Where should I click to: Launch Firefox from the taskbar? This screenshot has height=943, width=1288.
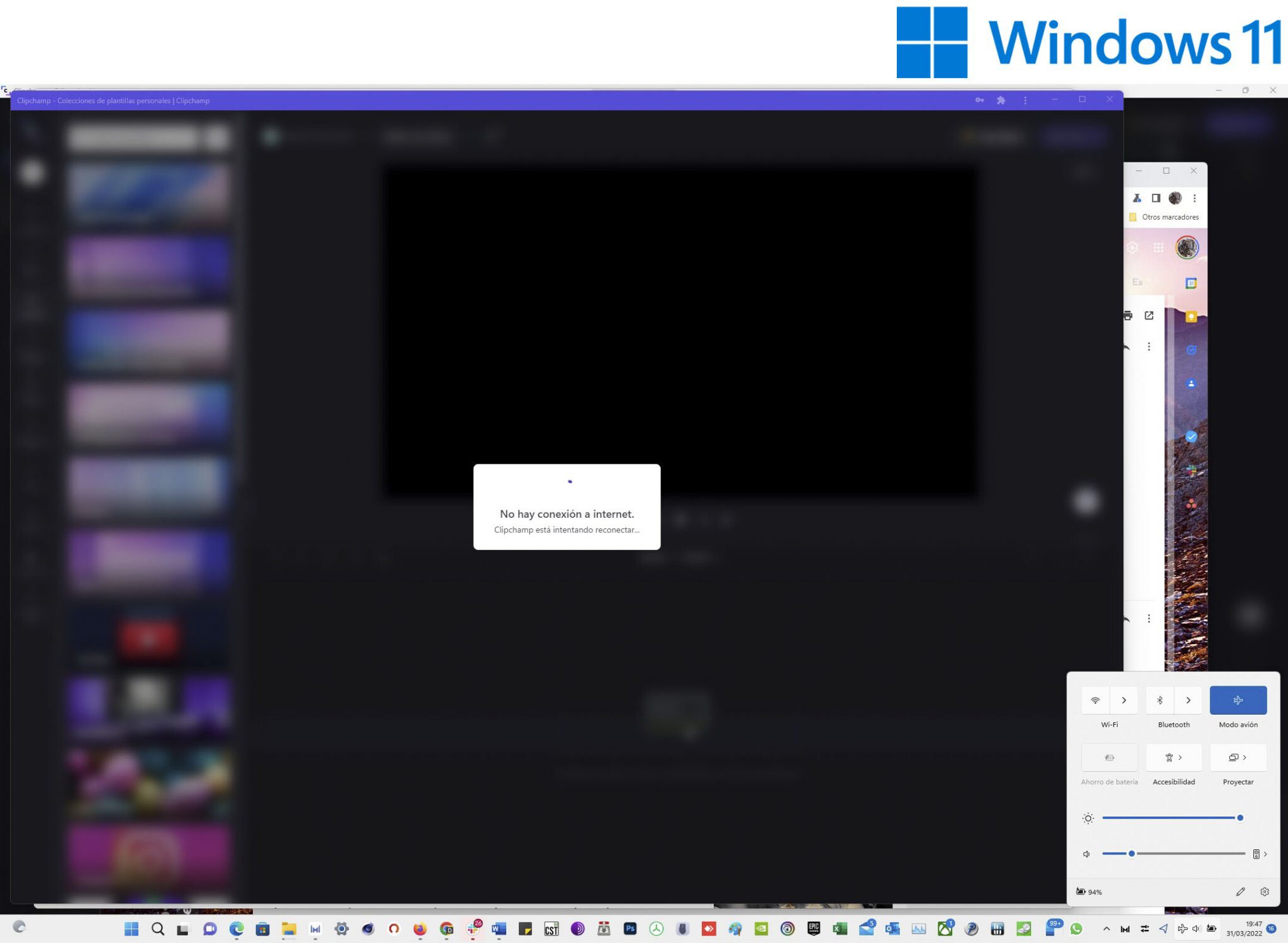419,929
